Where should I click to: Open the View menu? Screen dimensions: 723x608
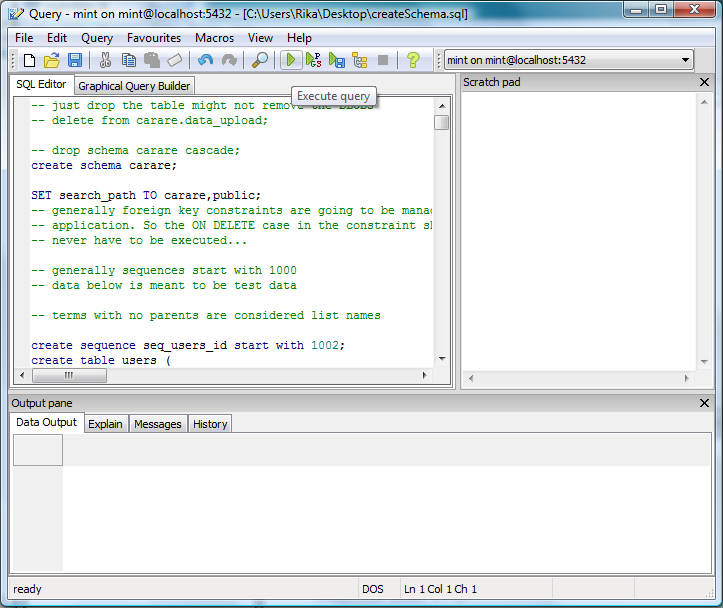pyautogui.click(x=260, y=38)
